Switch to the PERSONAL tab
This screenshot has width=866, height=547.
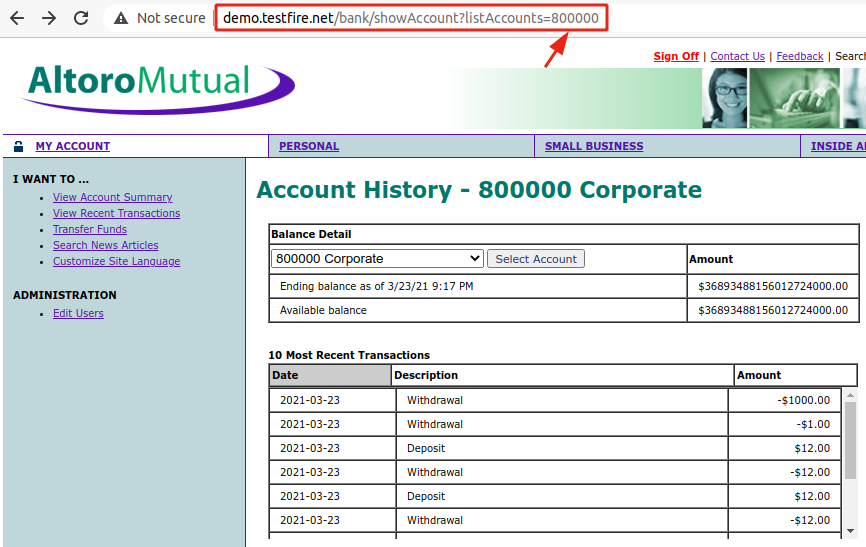pyautogui.click(x=309, y=146)
